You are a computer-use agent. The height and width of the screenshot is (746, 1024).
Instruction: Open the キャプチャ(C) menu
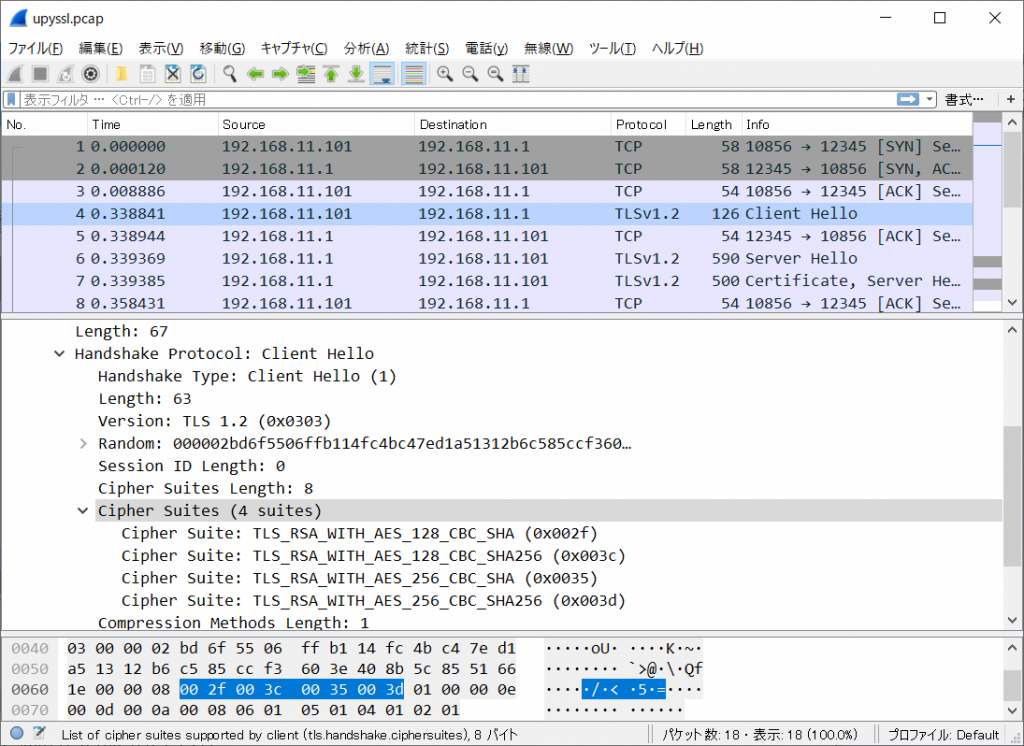pyautogui.click(x=294, y=48)
